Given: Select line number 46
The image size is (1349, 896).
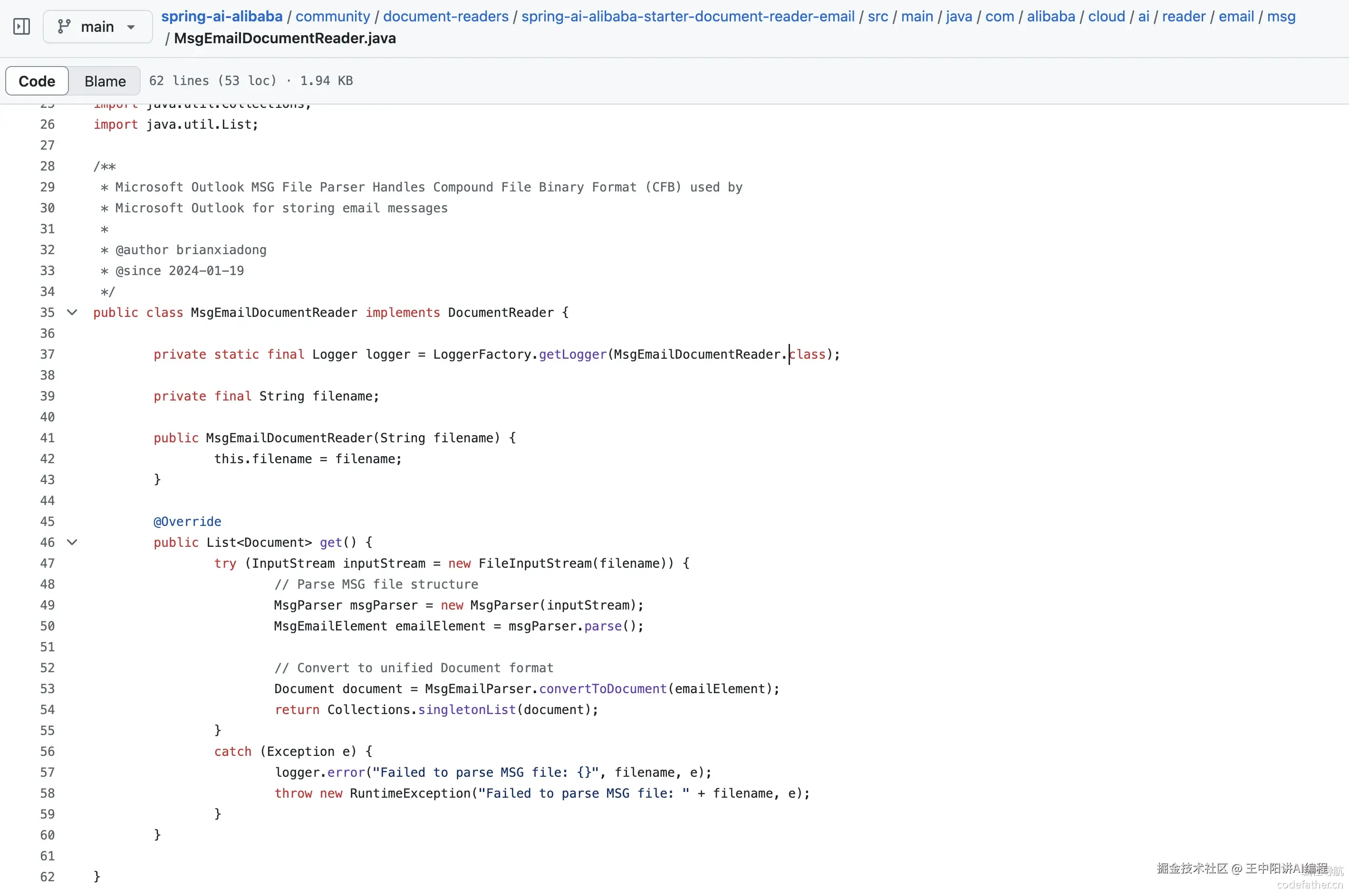Looking at the screenshot, I should point(48,542).
